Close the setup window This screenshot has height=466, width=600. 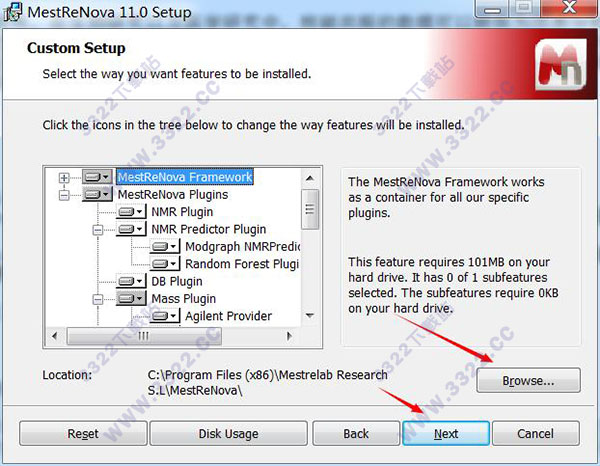[569, 8]
